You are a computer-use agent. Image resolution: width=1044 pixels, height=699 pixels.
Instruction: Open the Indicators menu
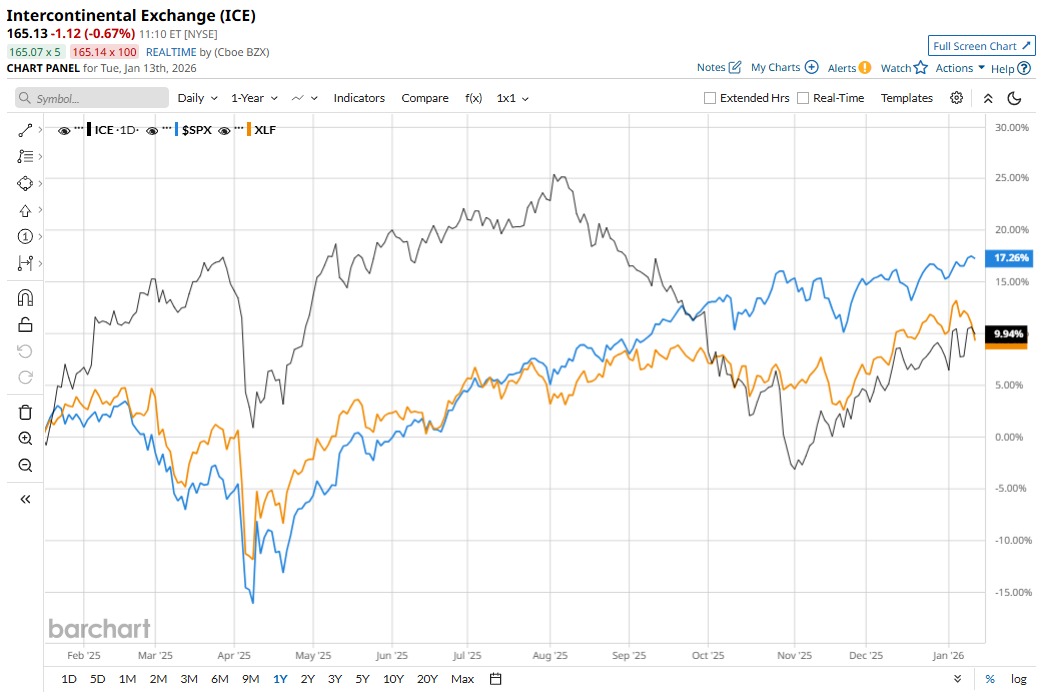click(359, 98)
